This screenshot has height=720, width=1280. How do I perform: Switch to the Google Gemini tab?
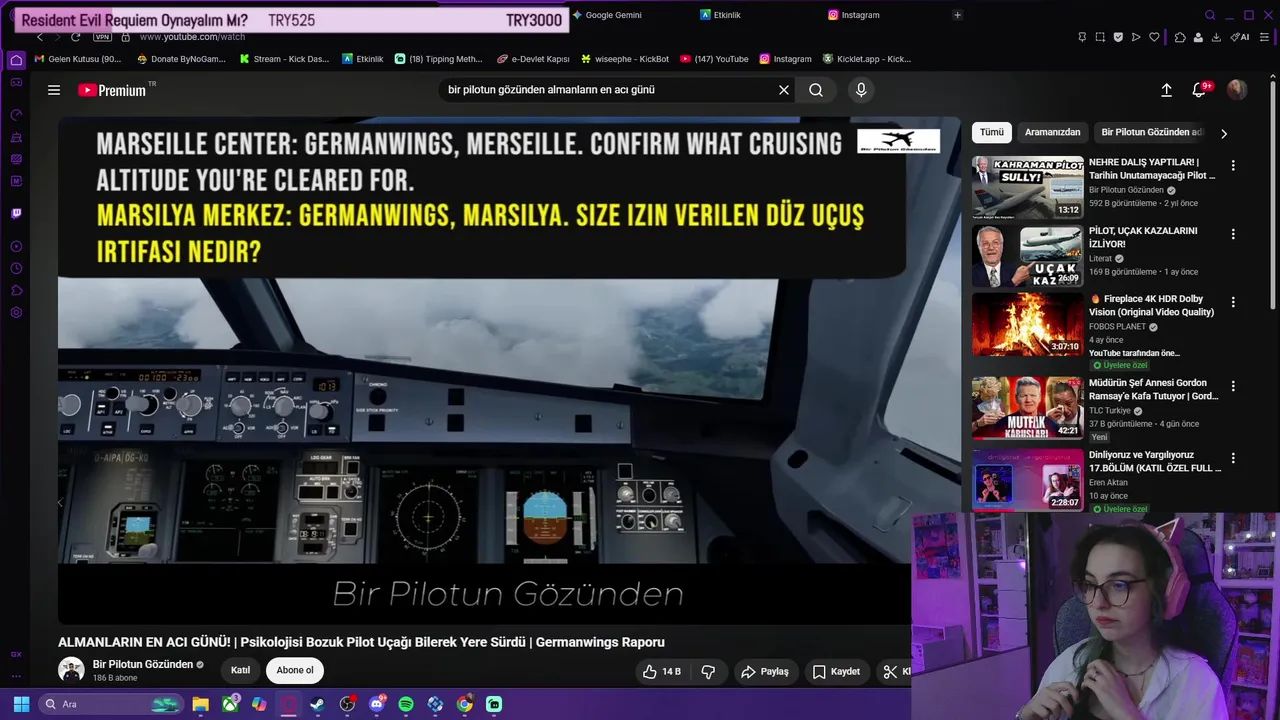click(x=607, y=15)
